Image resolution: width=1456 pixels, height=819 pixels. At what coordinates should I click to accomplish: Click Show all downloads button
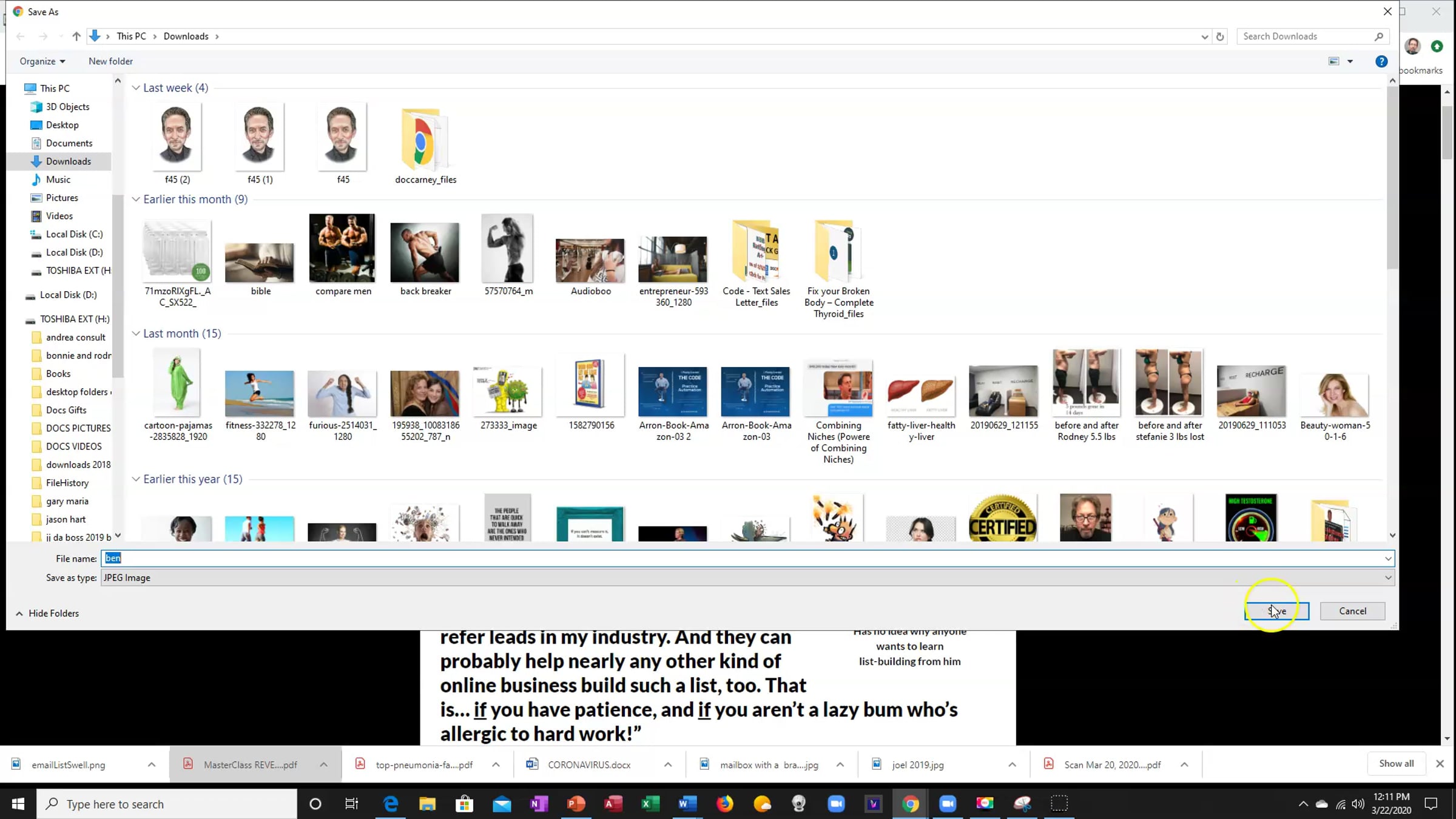[1396, 763]
